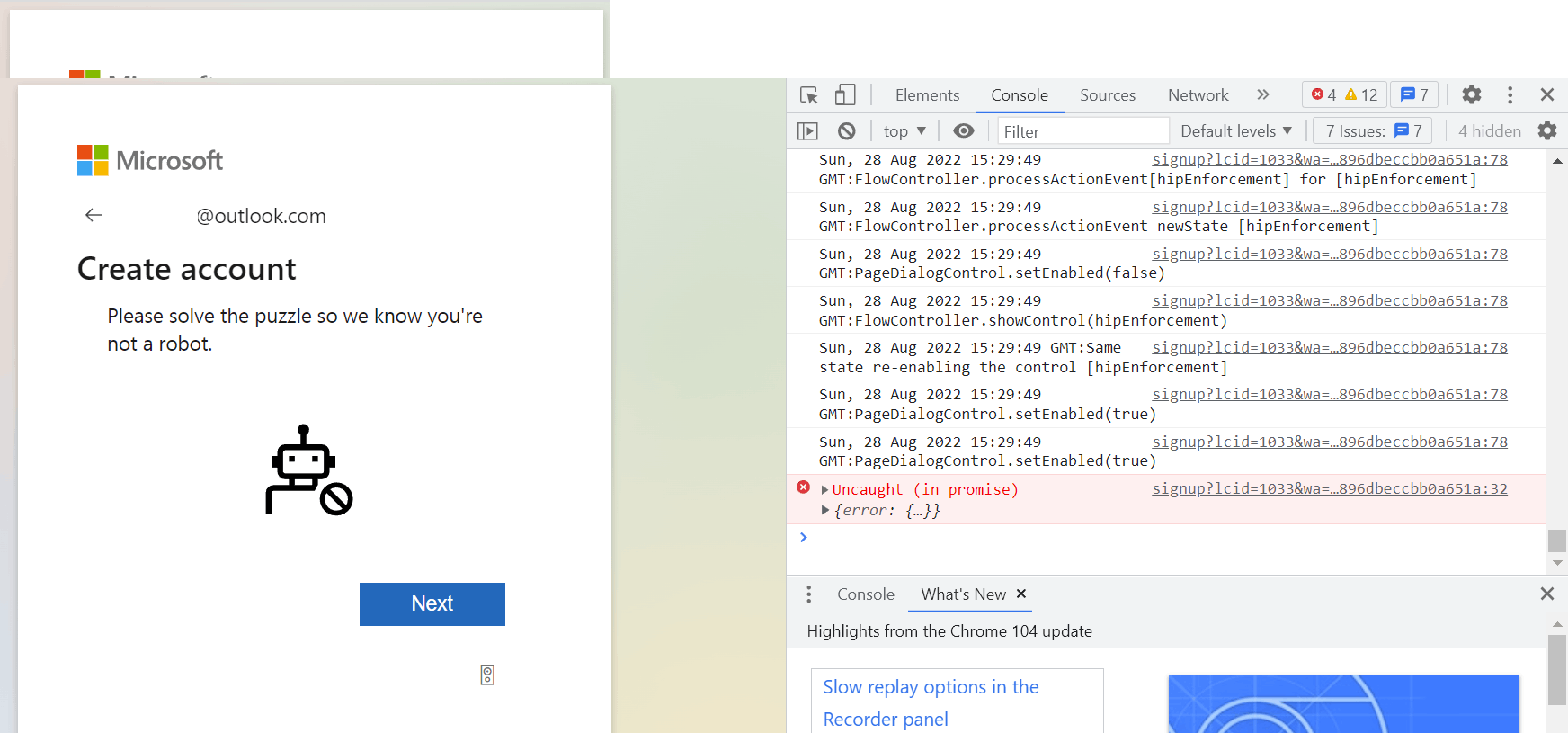Click the console prompt chevron
The height and width of the screenshot is (733, 1568).
[x=804, y=537]
